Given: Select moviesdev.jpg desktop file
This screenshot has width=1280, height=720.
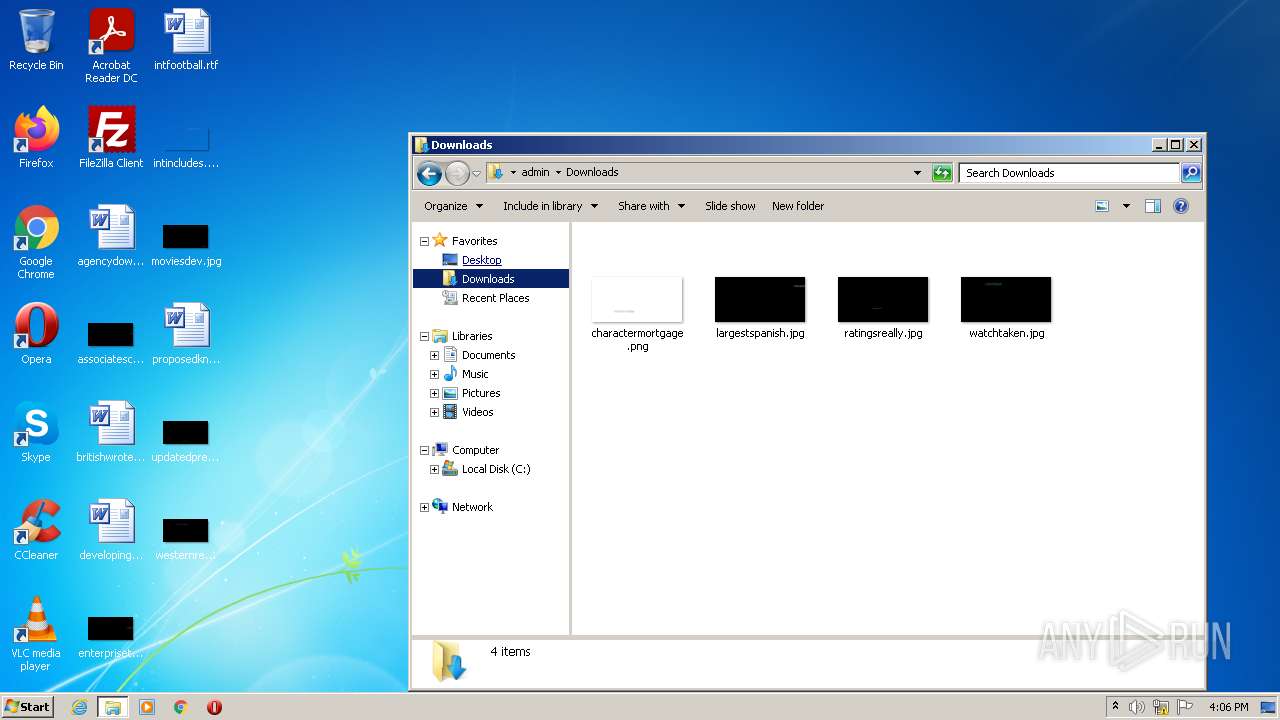Looking at the screenshot, I should click(186, 245).
